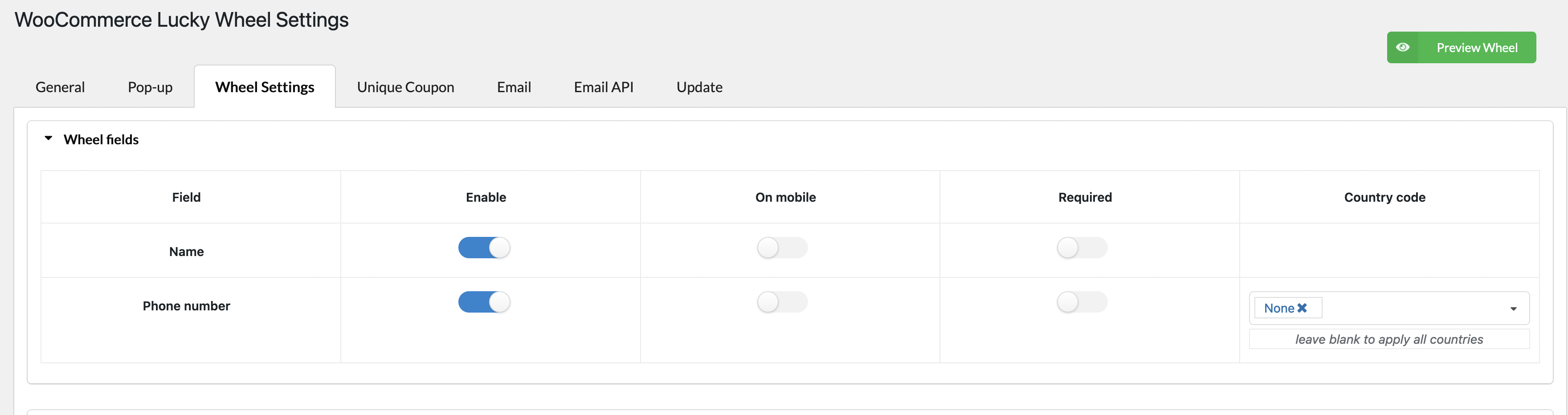Make the Name field Required

(1082, 248)
